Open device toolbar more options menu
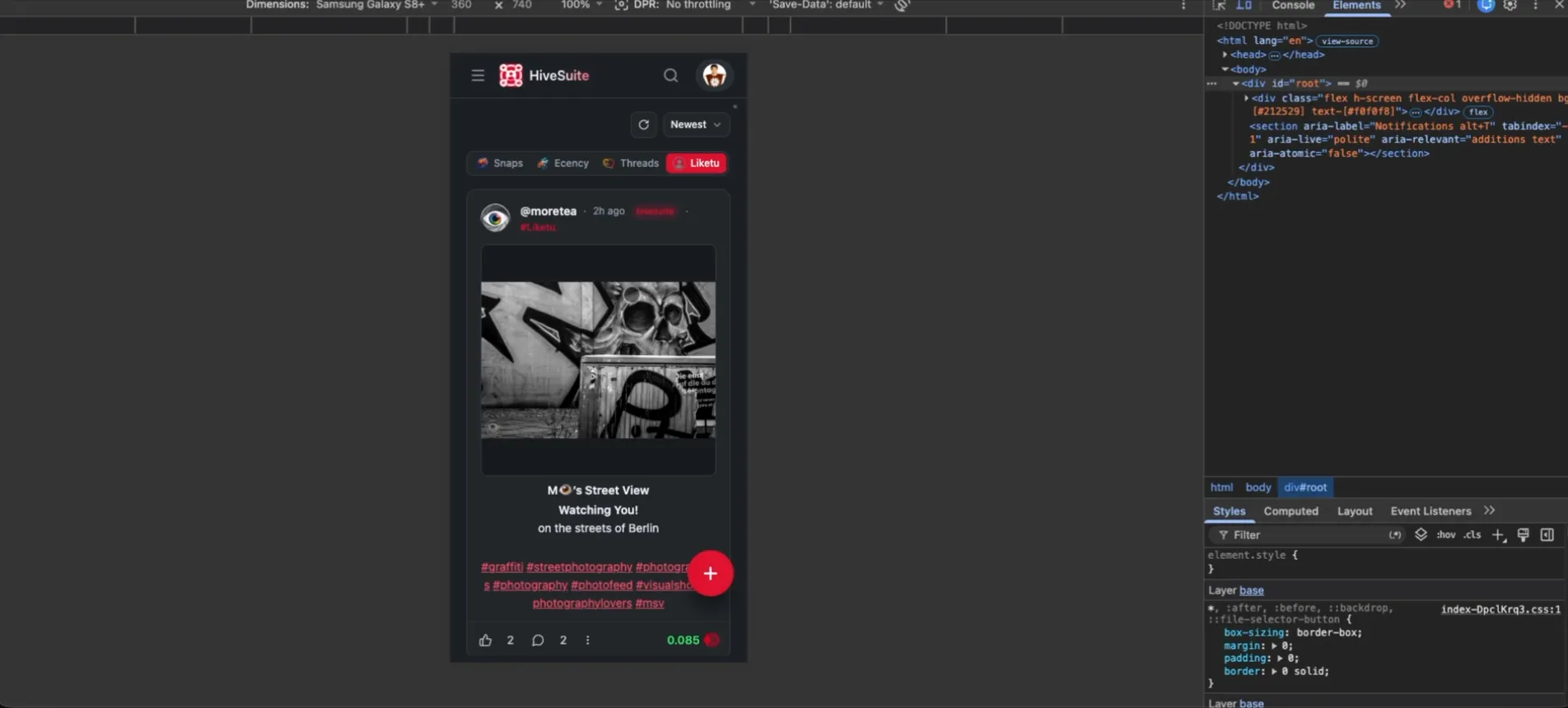The height and width of the screenshot is (708, 1568). pyautogui.click(x=1183, y=5)
